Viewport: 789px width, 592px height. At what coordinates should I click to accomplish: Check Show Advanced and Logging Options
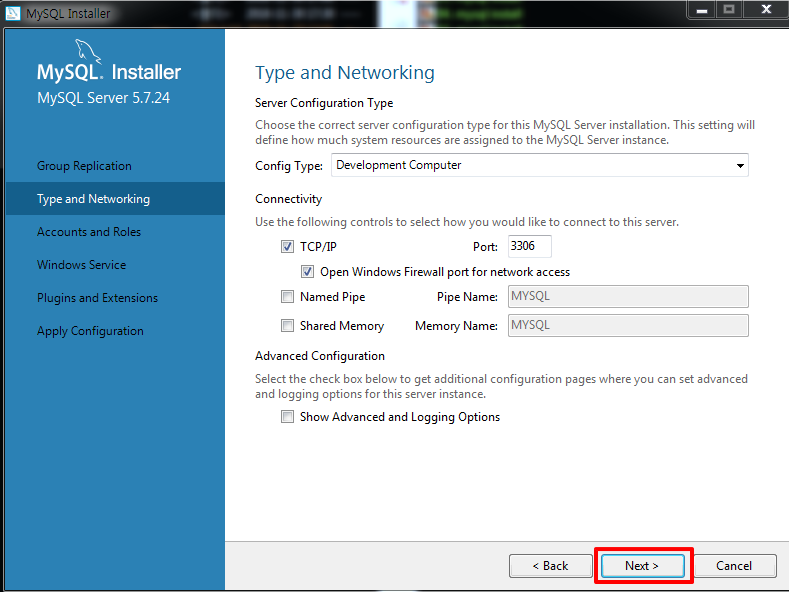point(287,417)
